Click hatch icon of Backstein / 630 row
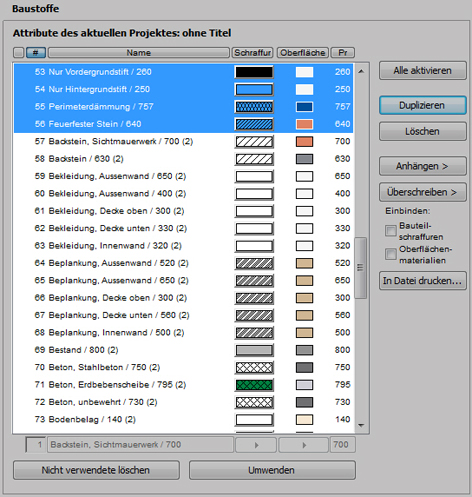Viewport: 472px width, 497px height. pos(254,159)
